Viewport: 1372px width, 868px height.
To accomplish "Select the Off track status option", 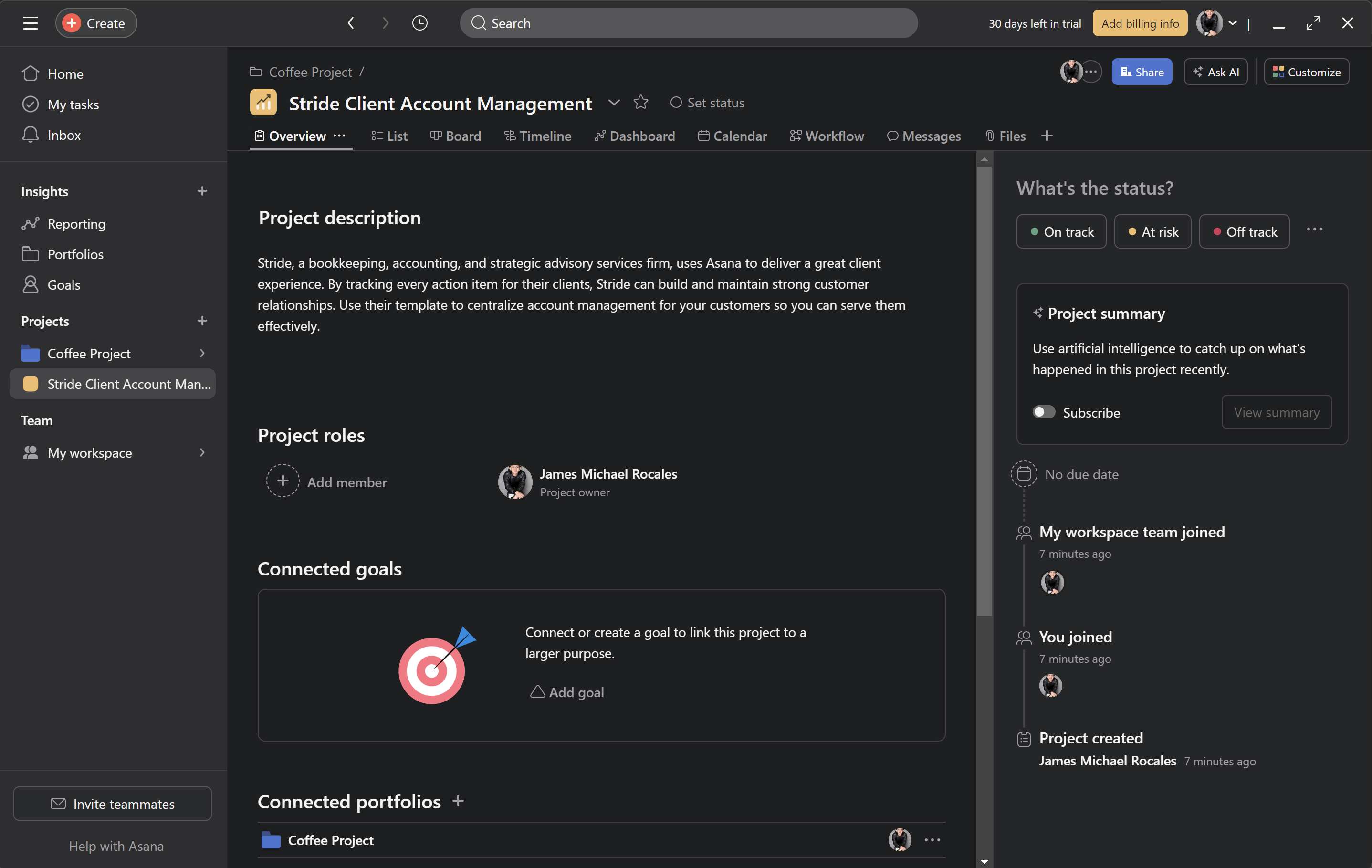I will click(1245, 232).
